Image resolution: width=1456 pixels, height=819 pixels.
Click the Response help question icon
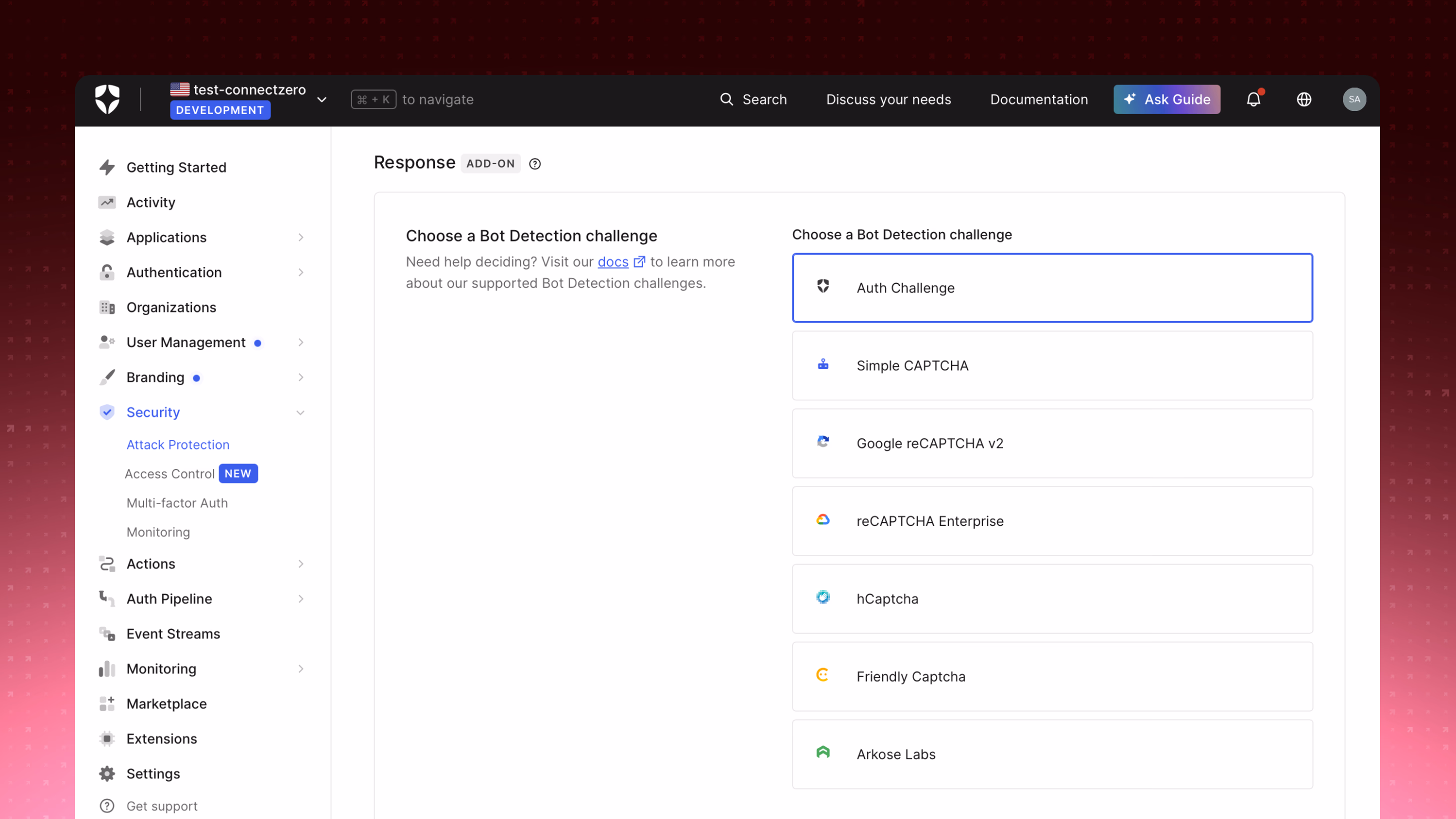click(534, 164)
